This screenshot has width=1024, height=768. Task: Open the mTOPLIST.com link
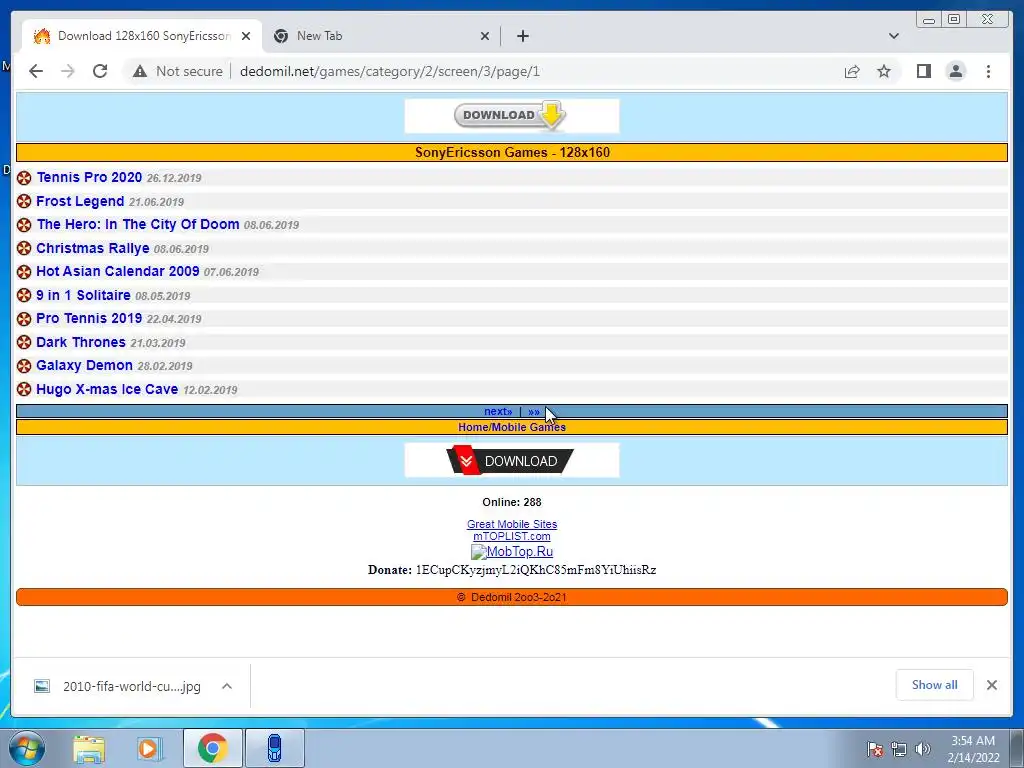tap(512, 536)
